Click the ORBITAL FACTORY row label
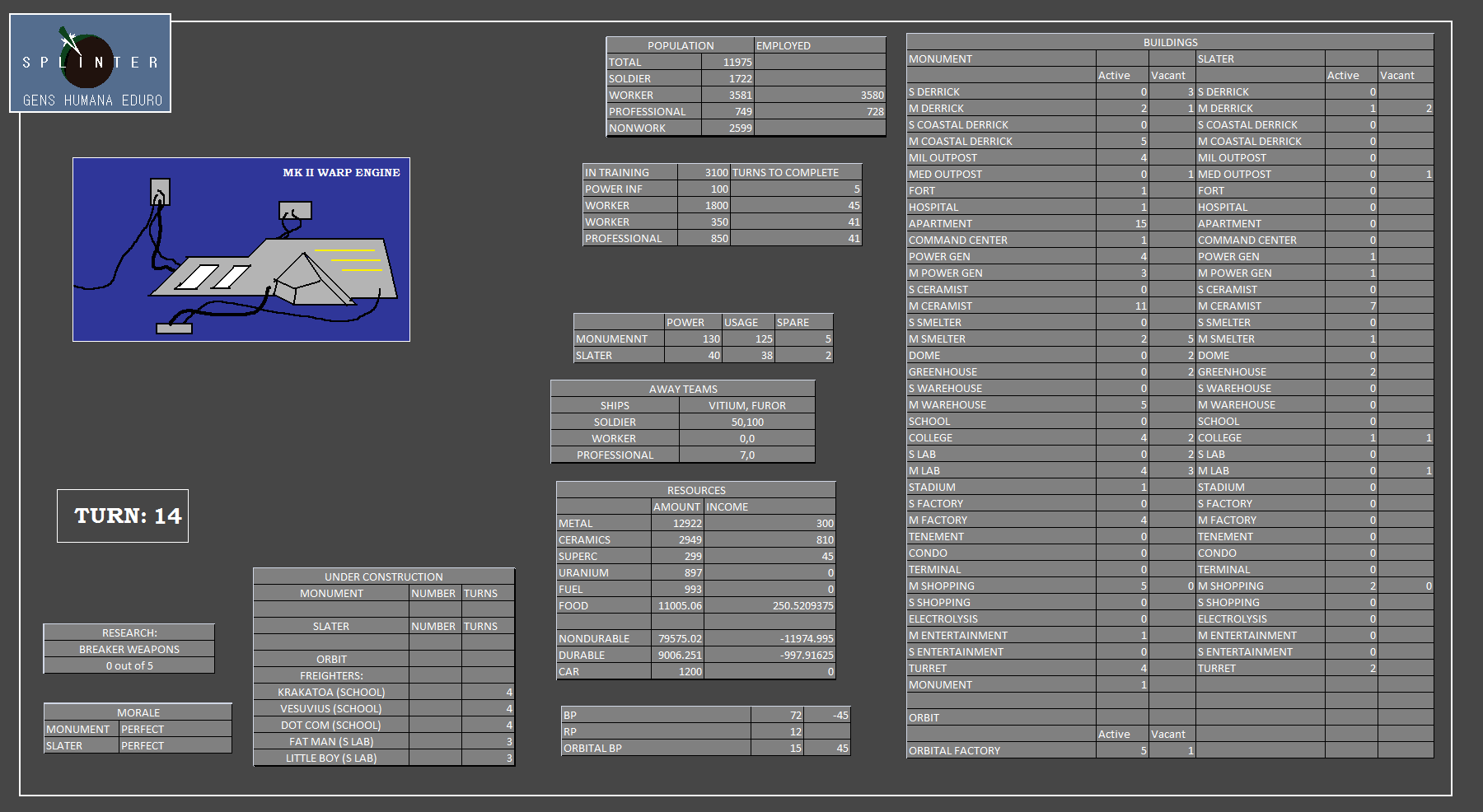Image resolution: width=1483 pixels, height=812 pixels. point(954,751)
